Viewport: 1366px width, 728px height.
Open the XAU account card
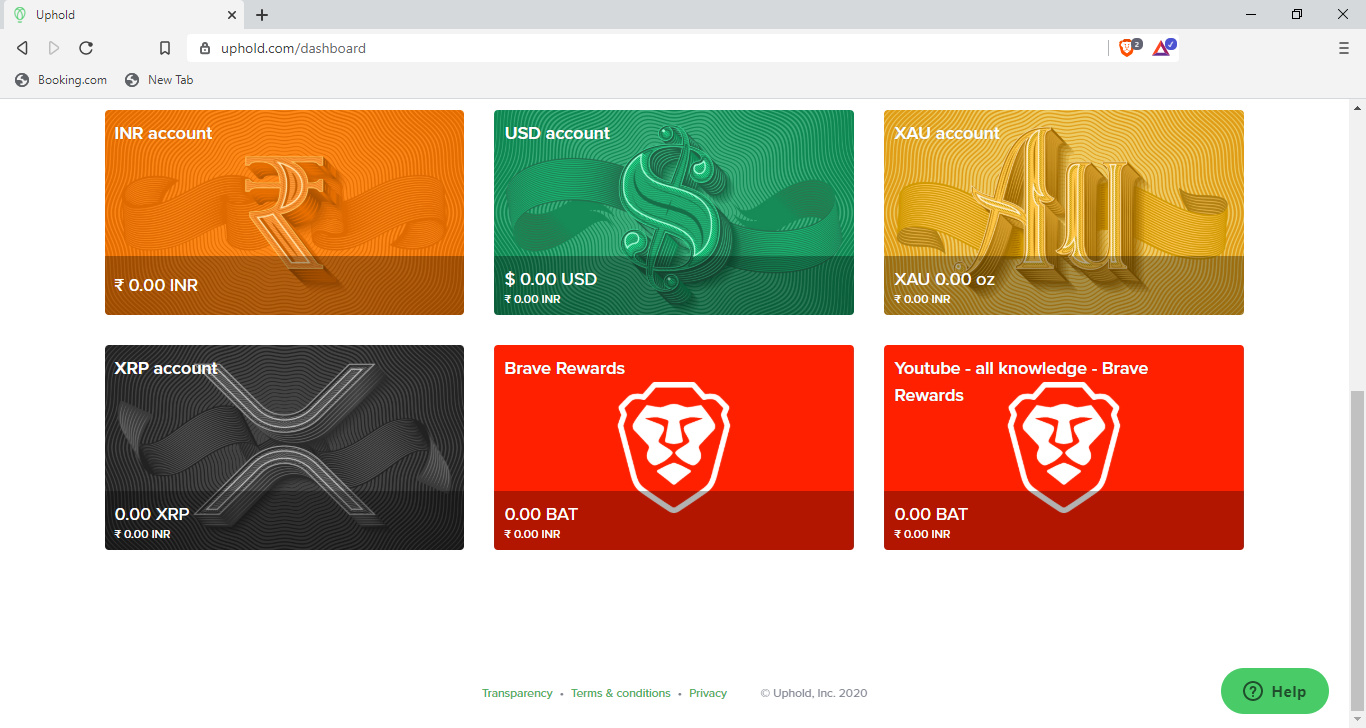click(1064, 212)
